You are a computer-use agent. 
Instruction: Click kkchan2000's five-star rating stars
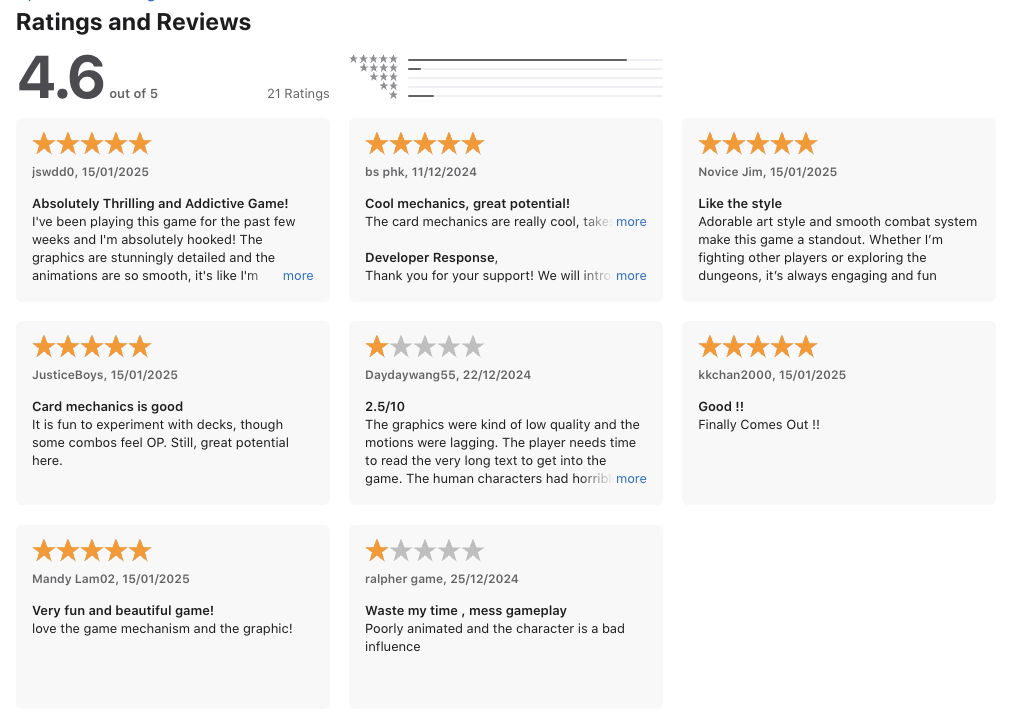pos(757,347)
